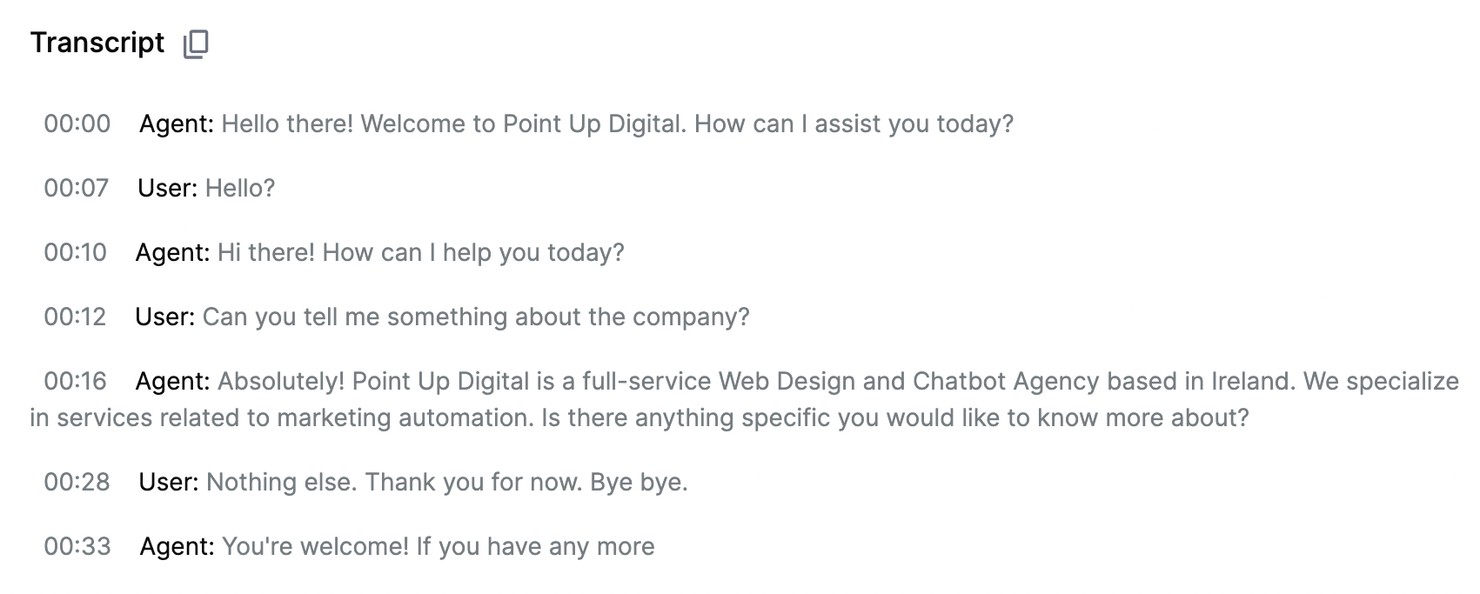Go to the 00:12 timestamp
Viewport: 1480px width, 594px height.
(75, 317)
